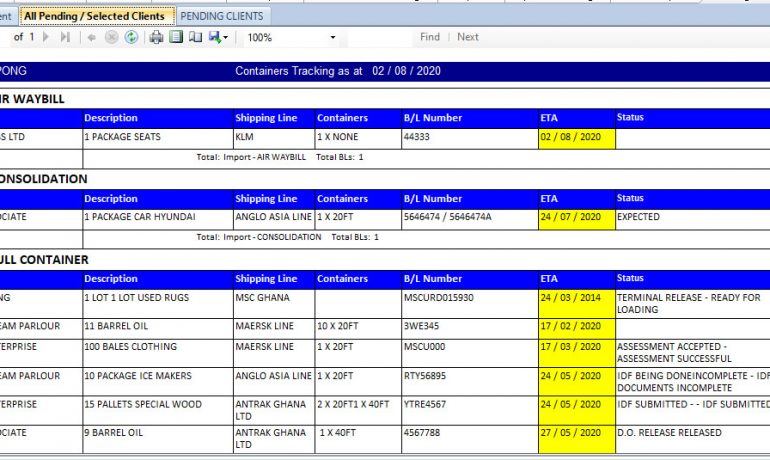Expand the 100% zoom level dropdown
Screen dimensions: 770x460
pyautogui.click(x=333, y=37)
